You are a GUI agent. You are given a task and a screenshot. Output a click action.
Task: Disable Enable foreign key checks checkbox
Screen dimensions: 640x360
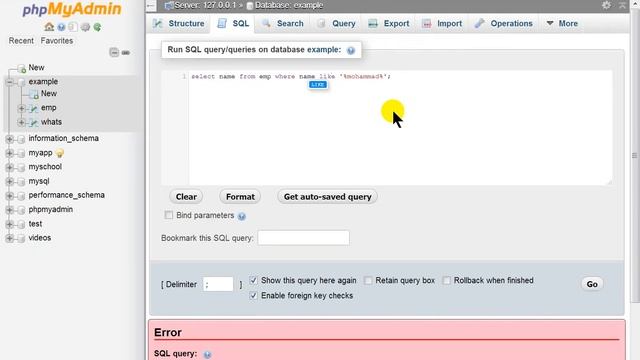[253, 296]
